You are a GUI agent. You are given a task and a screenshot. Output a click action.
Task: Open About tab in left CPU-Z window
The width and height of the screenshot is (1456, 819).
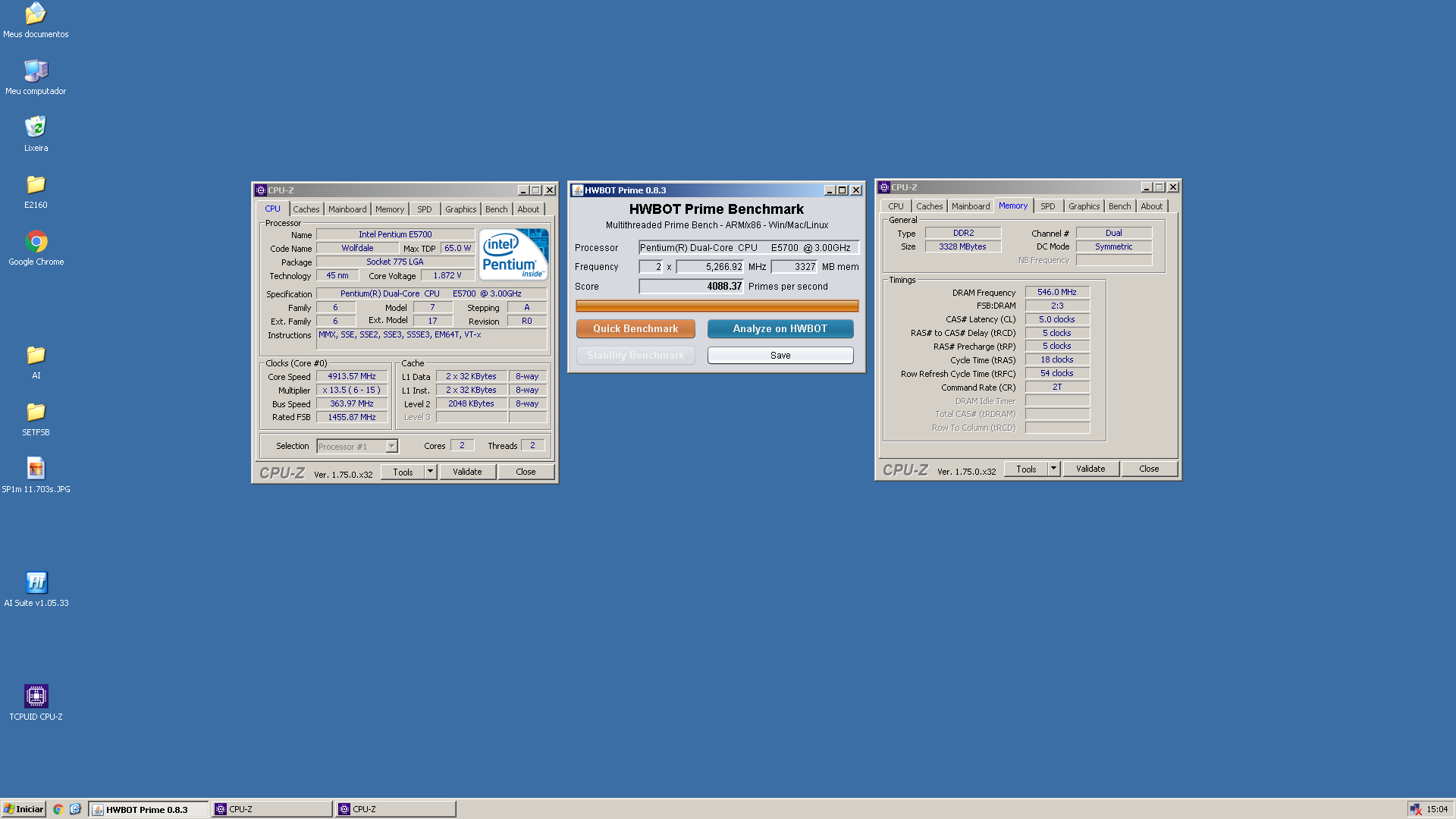[x=529, y=209]
